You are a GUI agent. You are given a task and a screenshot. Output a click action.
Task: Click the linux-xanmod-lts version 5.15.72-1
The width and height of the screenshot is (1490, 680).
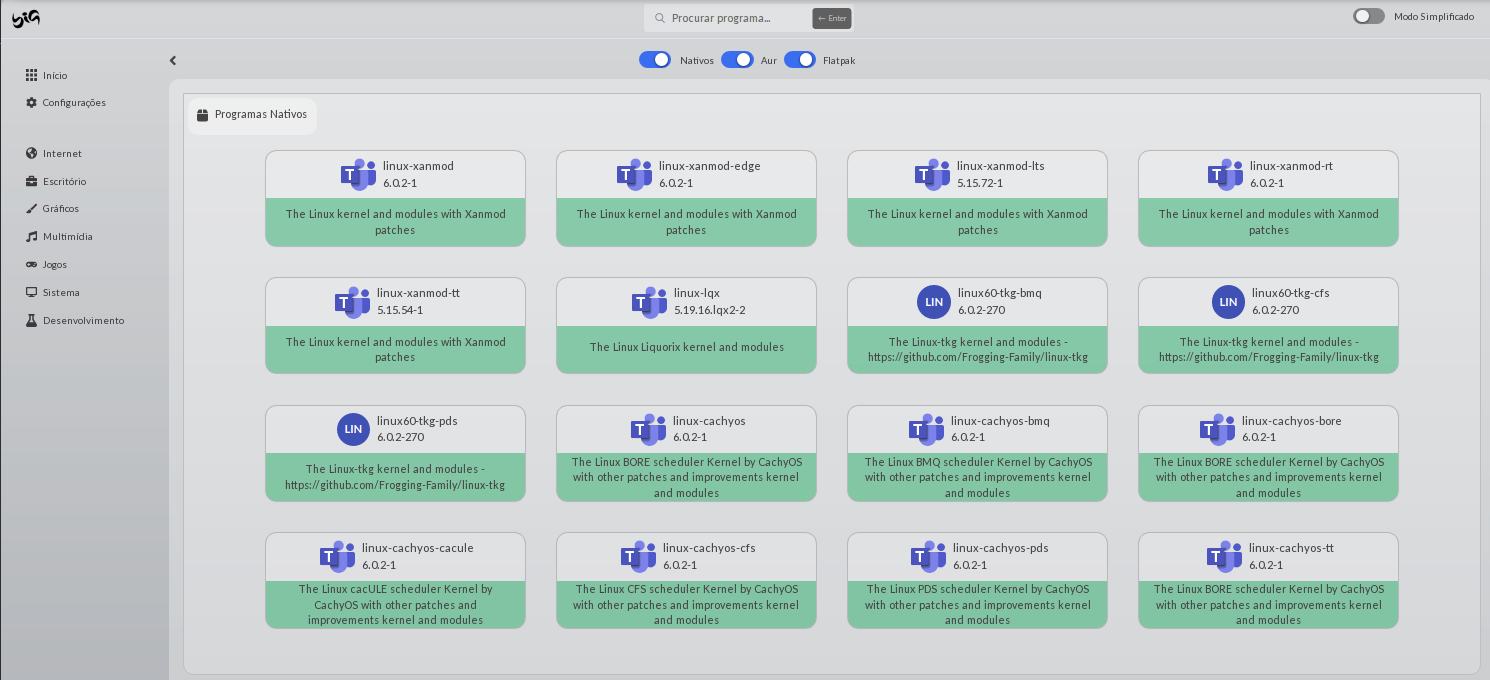coord(980,183)
